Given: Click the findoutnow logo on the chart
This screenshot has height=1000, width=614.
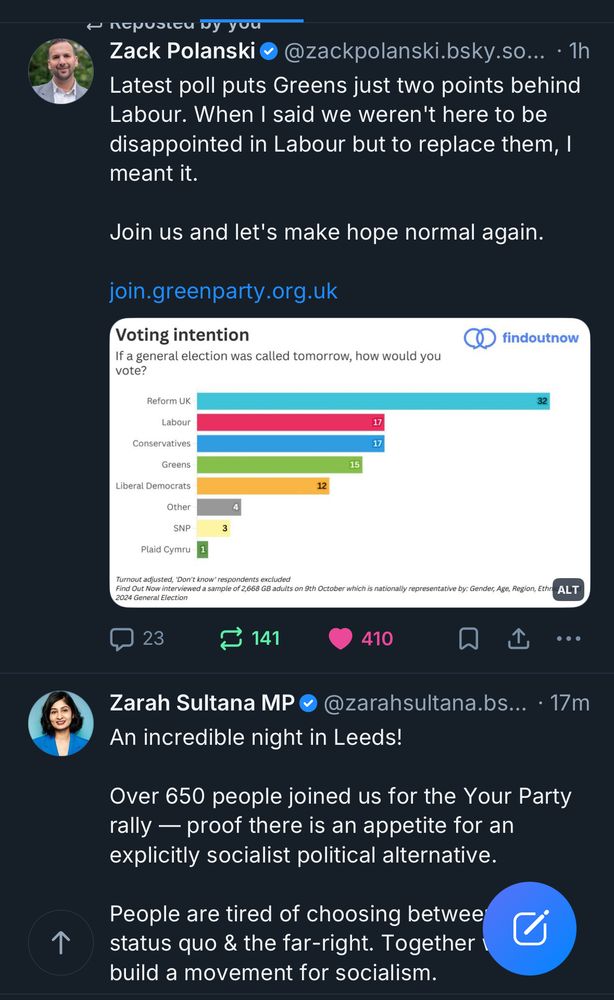Looking at the screenshot, I should pyautogui.click(x=523, y=339).
